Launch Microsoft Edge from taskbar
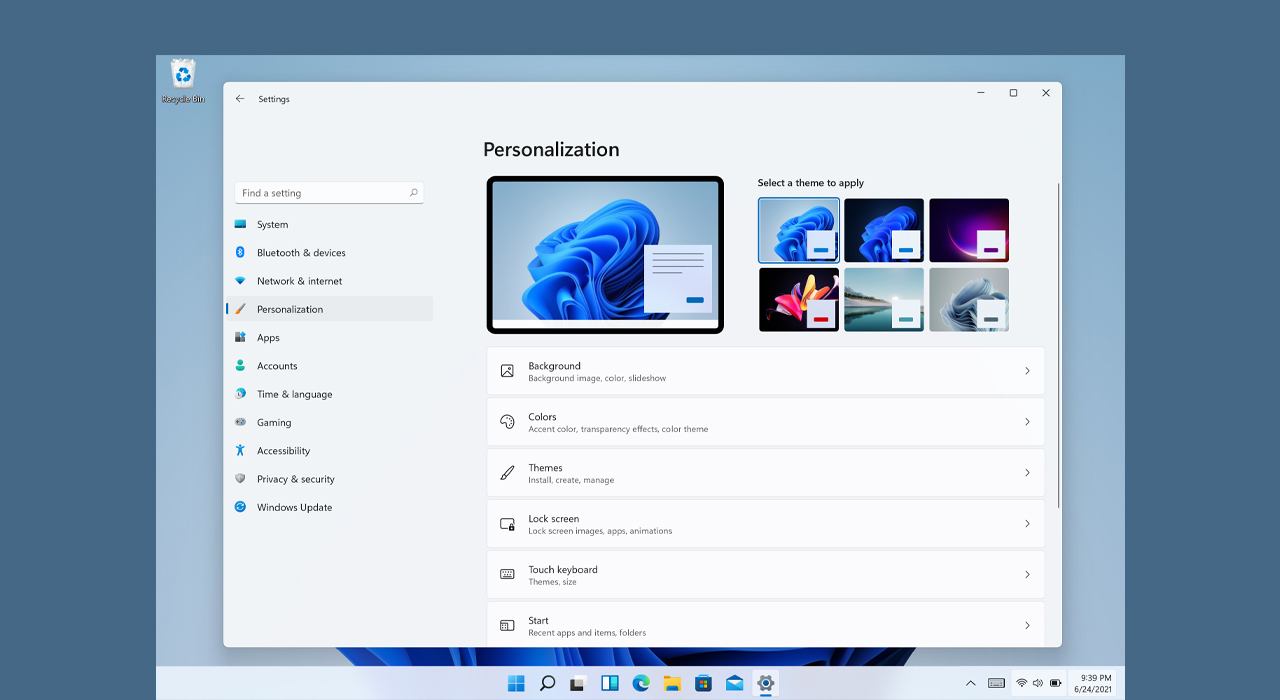This screenshot has width=1280, height=700. (x=641, y=683)
